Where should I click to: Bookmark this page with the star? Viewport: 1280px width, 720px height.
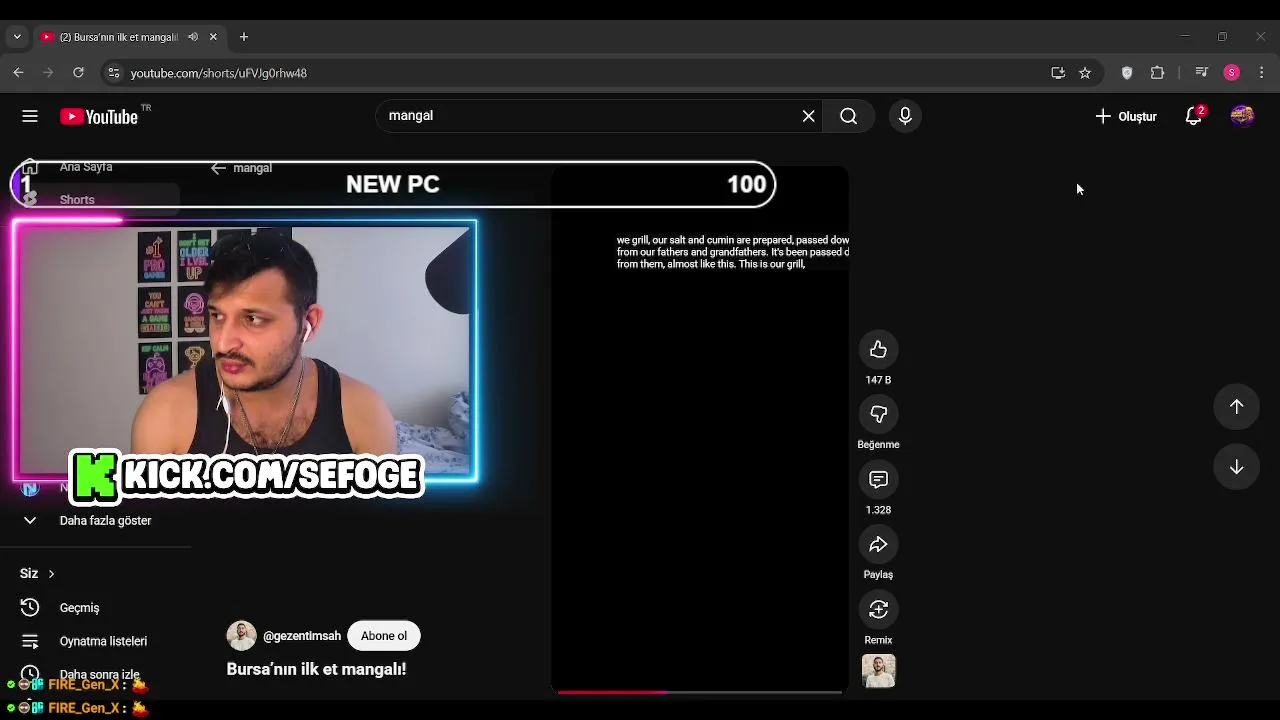coord(1085,73)
